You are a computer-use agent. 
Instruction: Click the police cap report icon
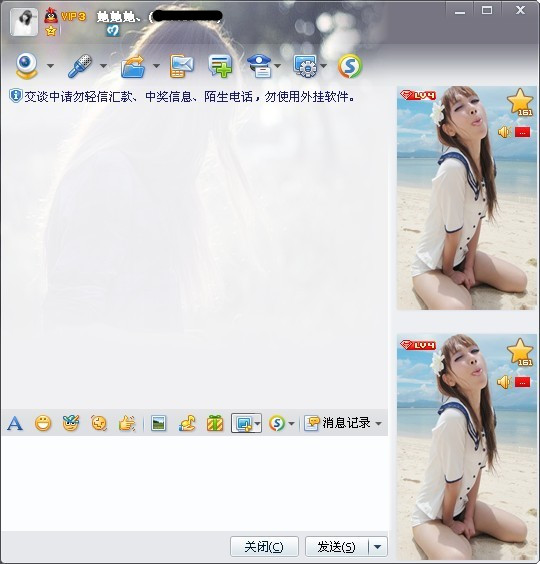[x=260, y=66]
